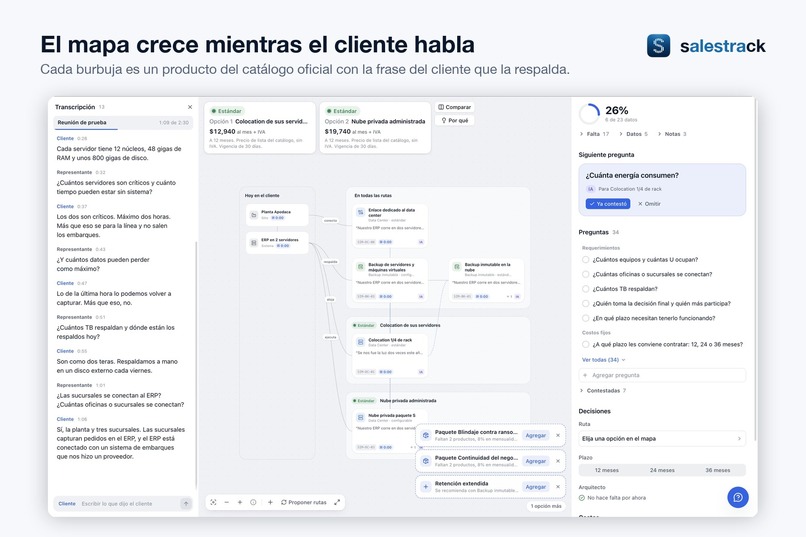
Task: Show the 1 opción más pill
Action: tap(546, 506)
